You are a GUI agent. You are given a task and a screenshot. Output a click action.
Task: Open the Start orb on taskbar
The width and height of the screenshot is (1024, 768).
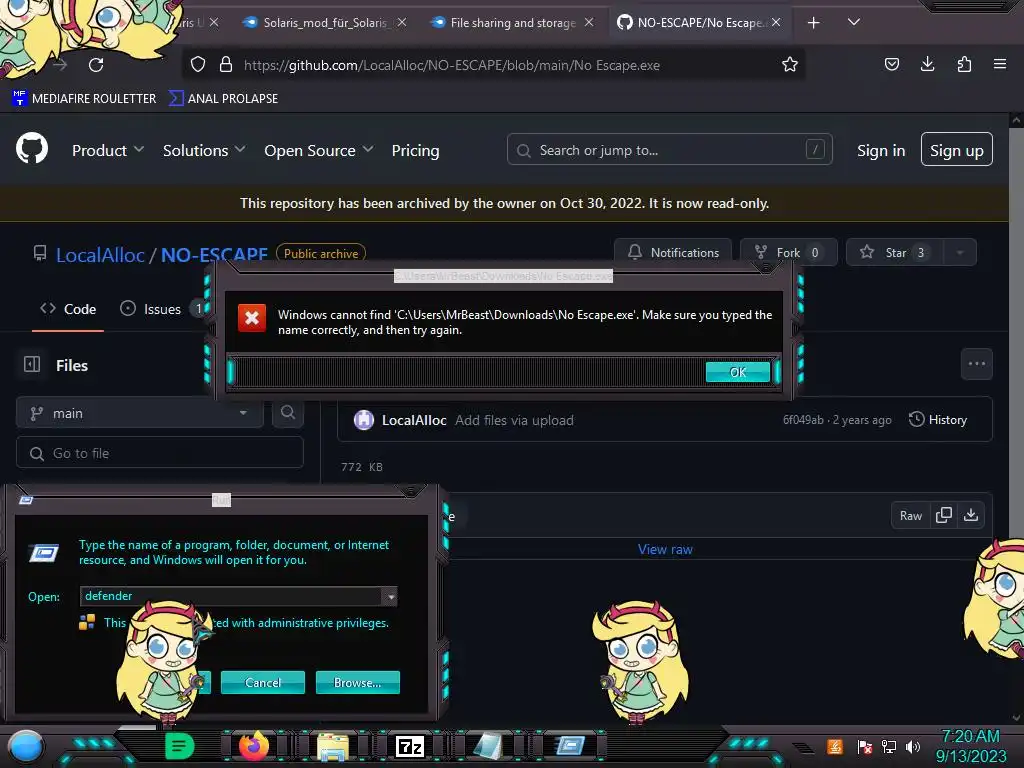click(26, 746)
